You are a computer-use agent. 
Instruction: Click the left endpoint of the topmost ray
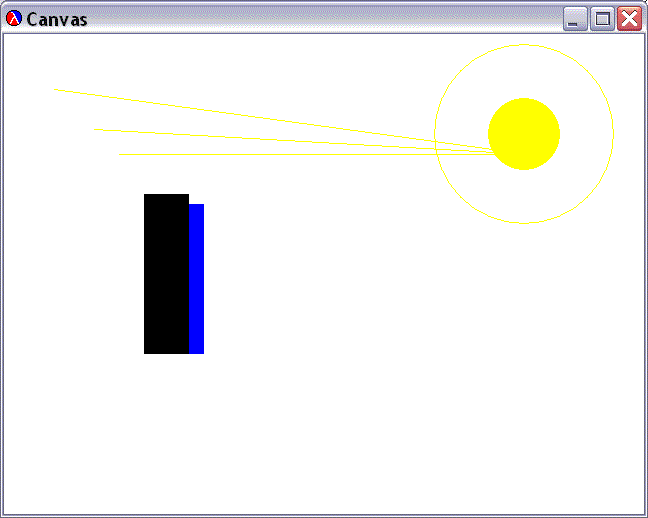(x=56, y=90)
